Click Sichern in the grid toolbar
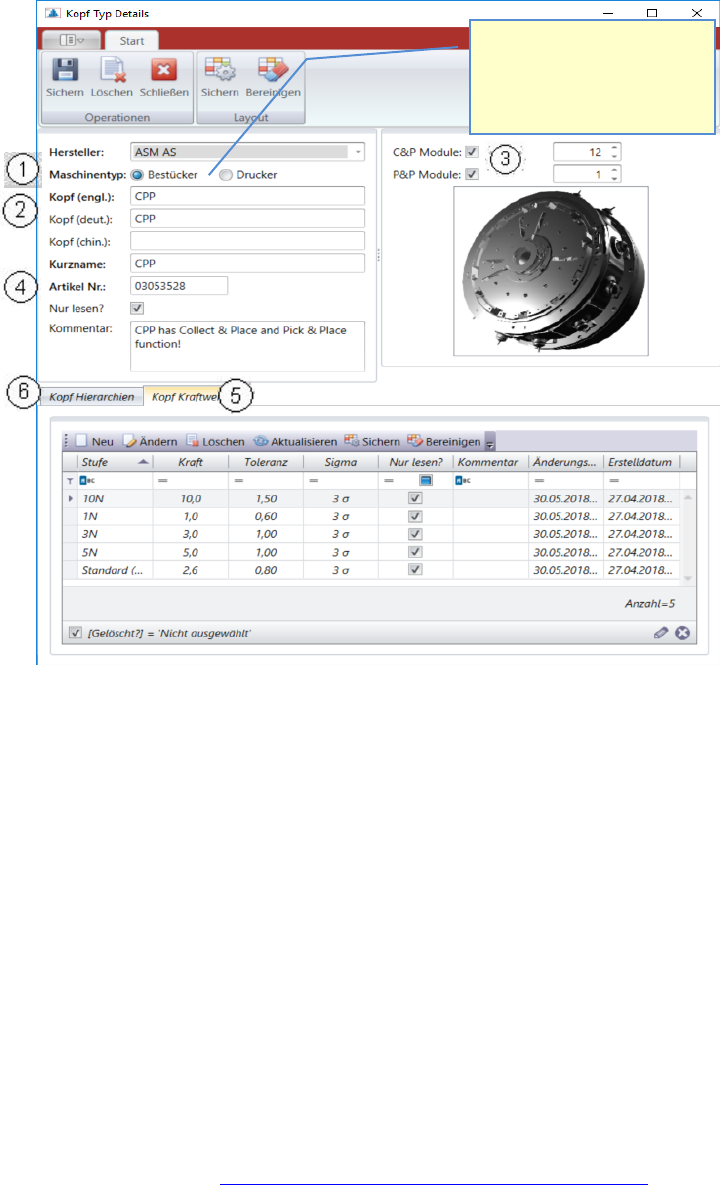 372,441
